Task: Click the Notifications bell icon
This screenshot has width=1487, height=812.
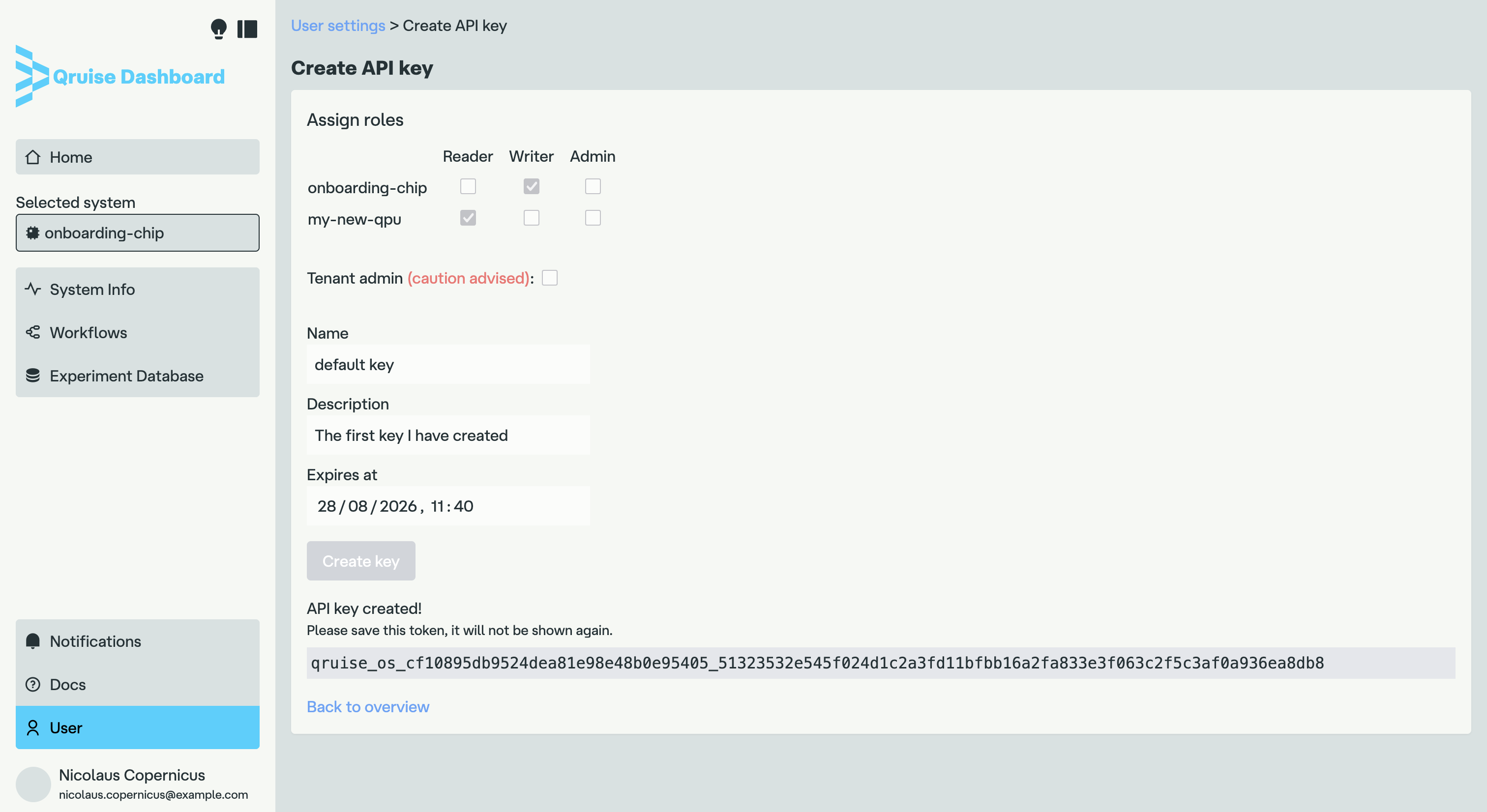Action: (33, 640)
